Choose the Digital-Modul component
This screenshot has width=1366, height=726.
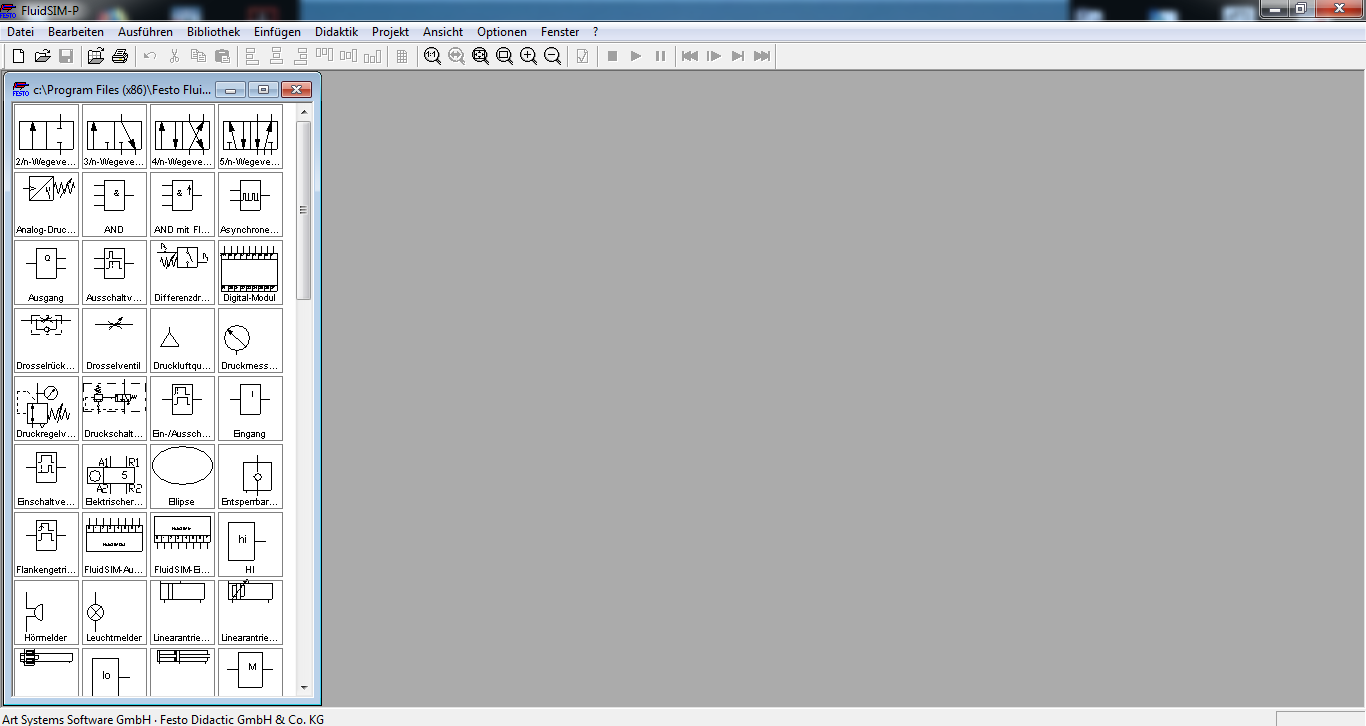[249, 272]
